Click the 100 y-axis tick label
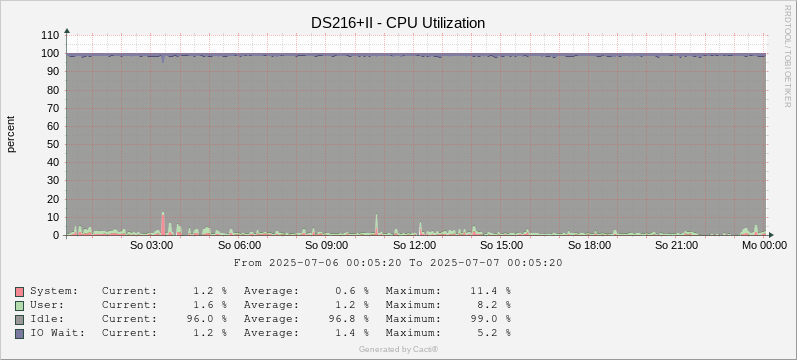The width and height of the screenshot is (797, 360). [x=51, y=53]
